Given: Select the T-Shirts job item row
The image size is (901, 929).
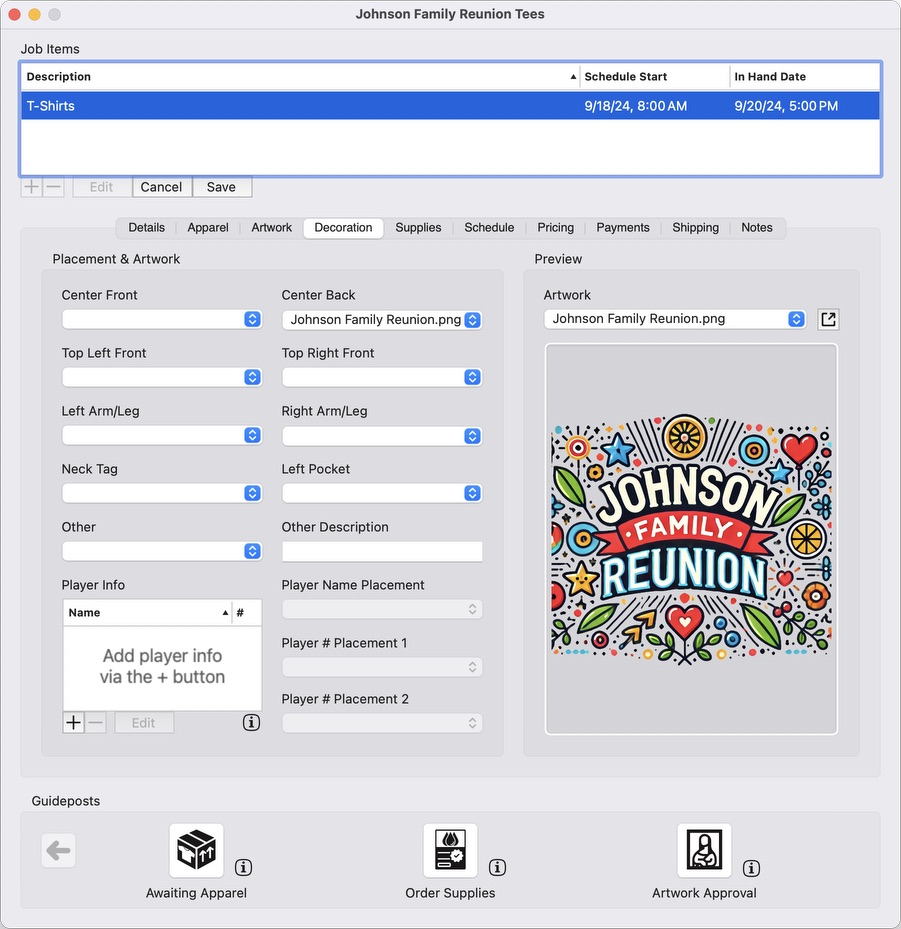Looking at the screenshot, I should pyautogui.click(x=300, y=106).
